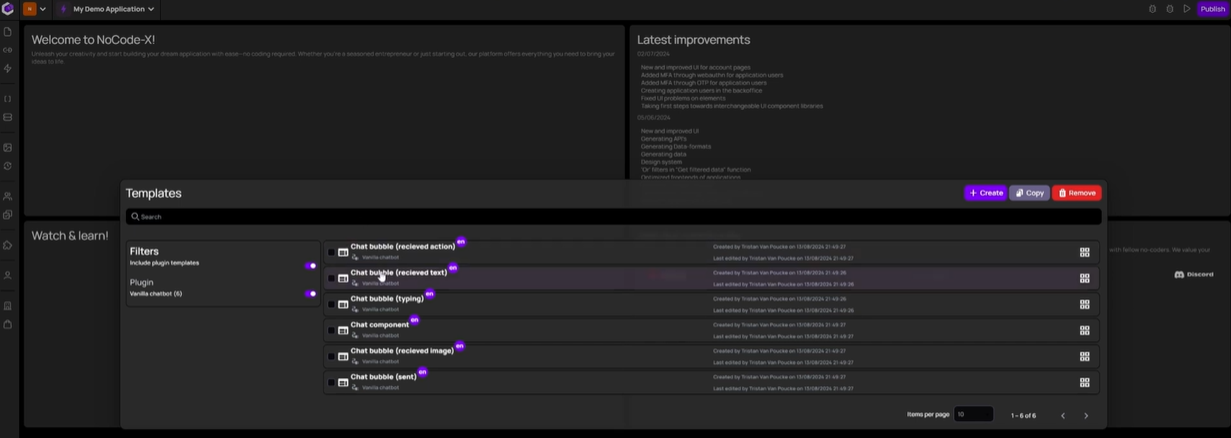
Task: Click the red Remove button
Action: pyautogui.click(x=1076, y=193)
